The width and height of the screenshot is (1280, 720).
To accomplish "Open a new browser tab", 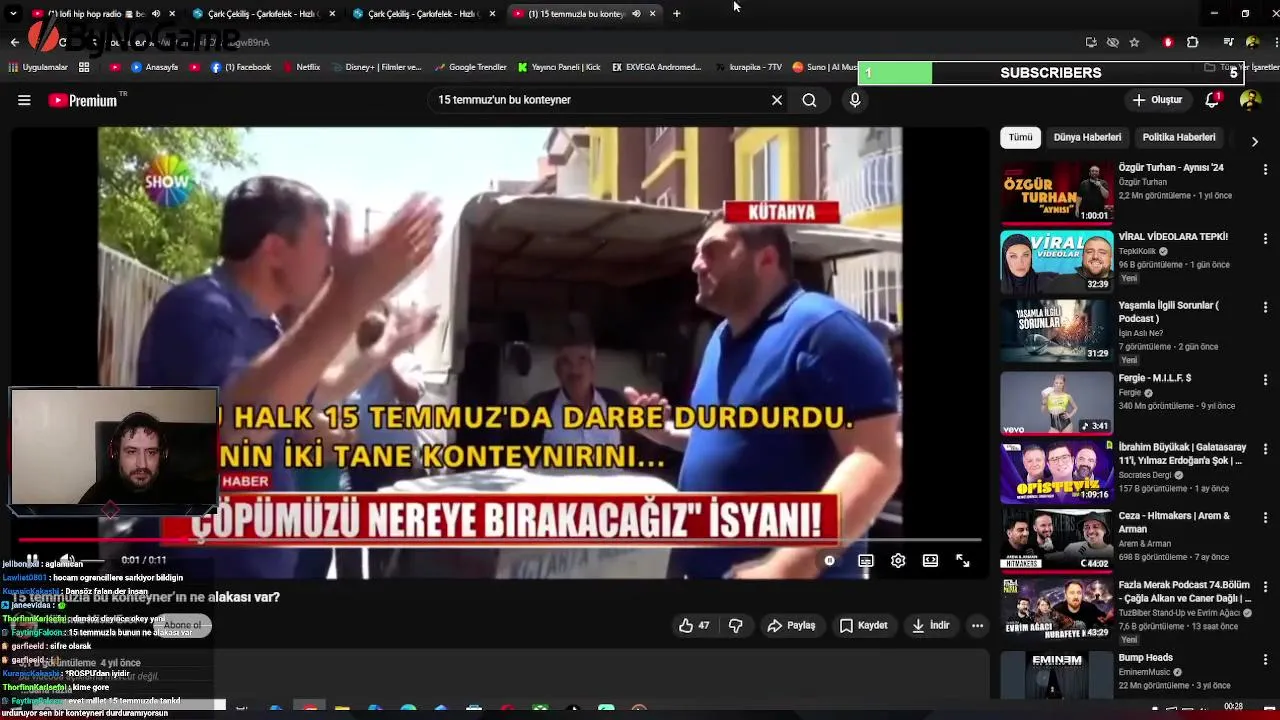I will point(677,14).
